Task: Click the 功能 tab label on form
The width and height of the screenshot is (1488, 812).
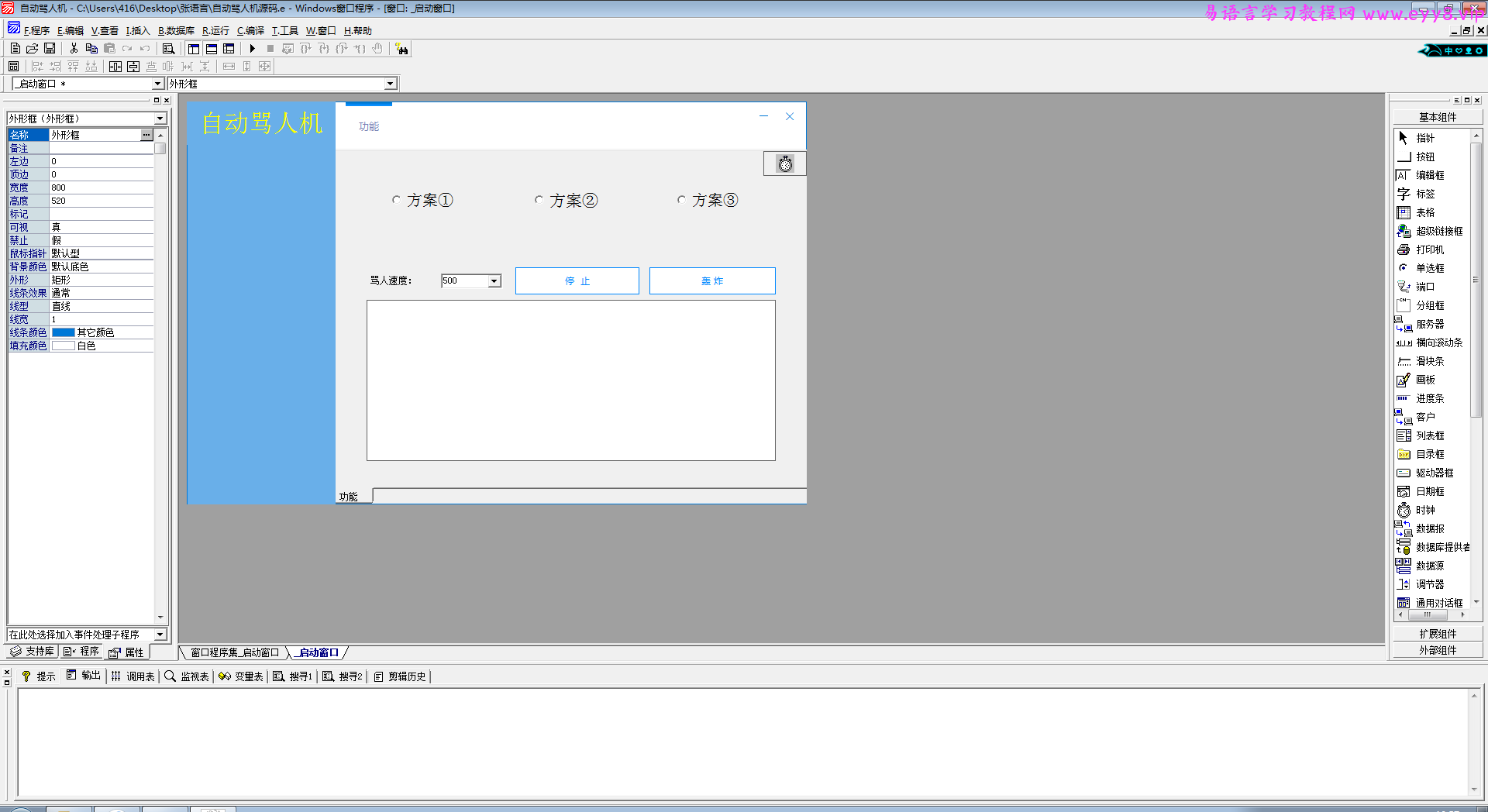Action: tap(349, 497)
